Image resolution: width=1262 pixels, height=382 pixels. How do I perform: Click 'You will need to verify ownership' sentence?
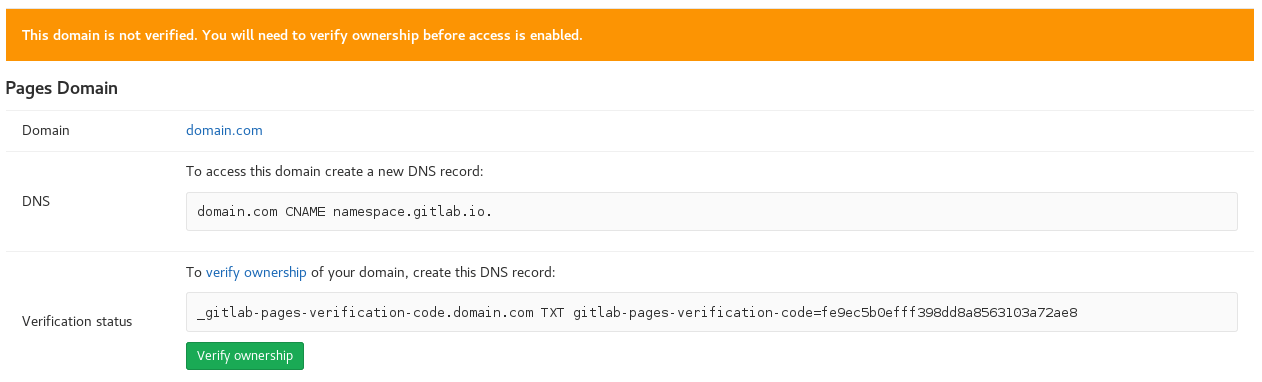click(309, 35)
